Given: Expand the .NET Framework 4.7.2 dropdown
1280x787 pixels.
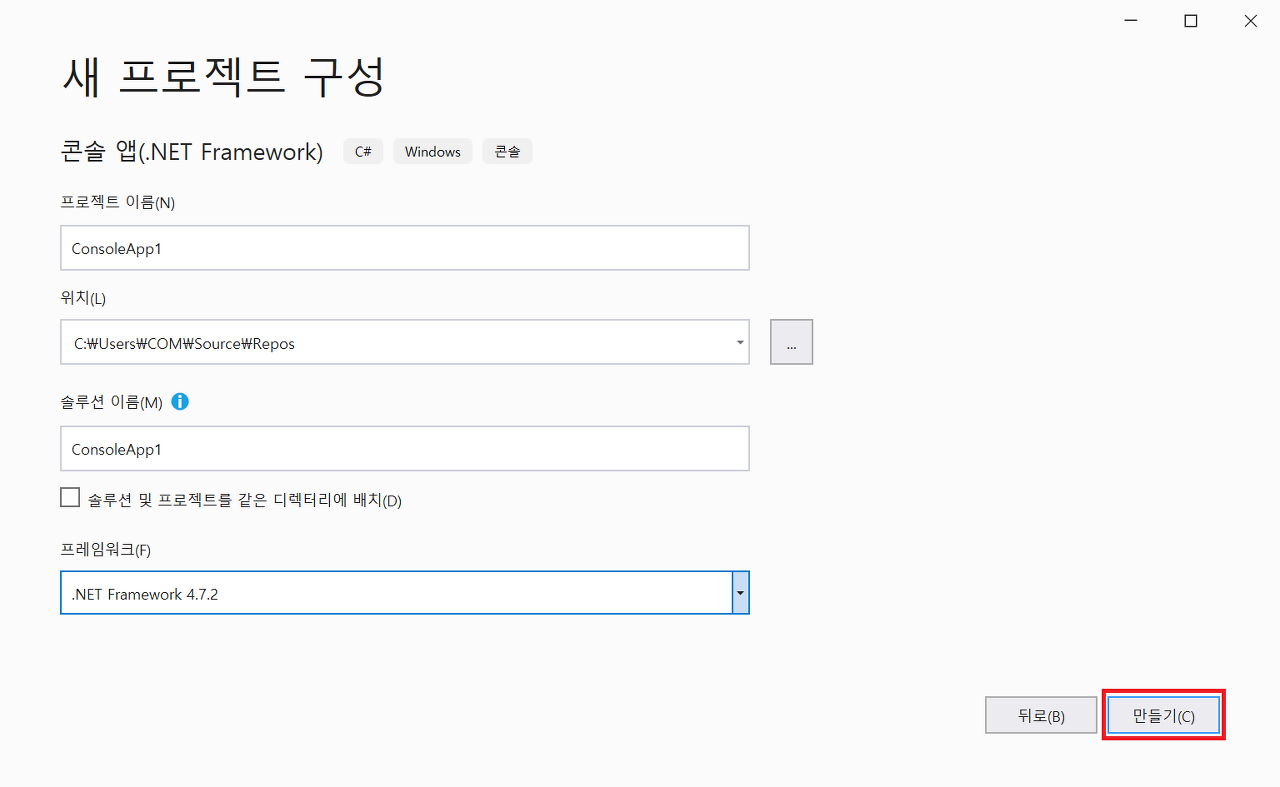Looking at the screenshot, I should click(740, 593).
